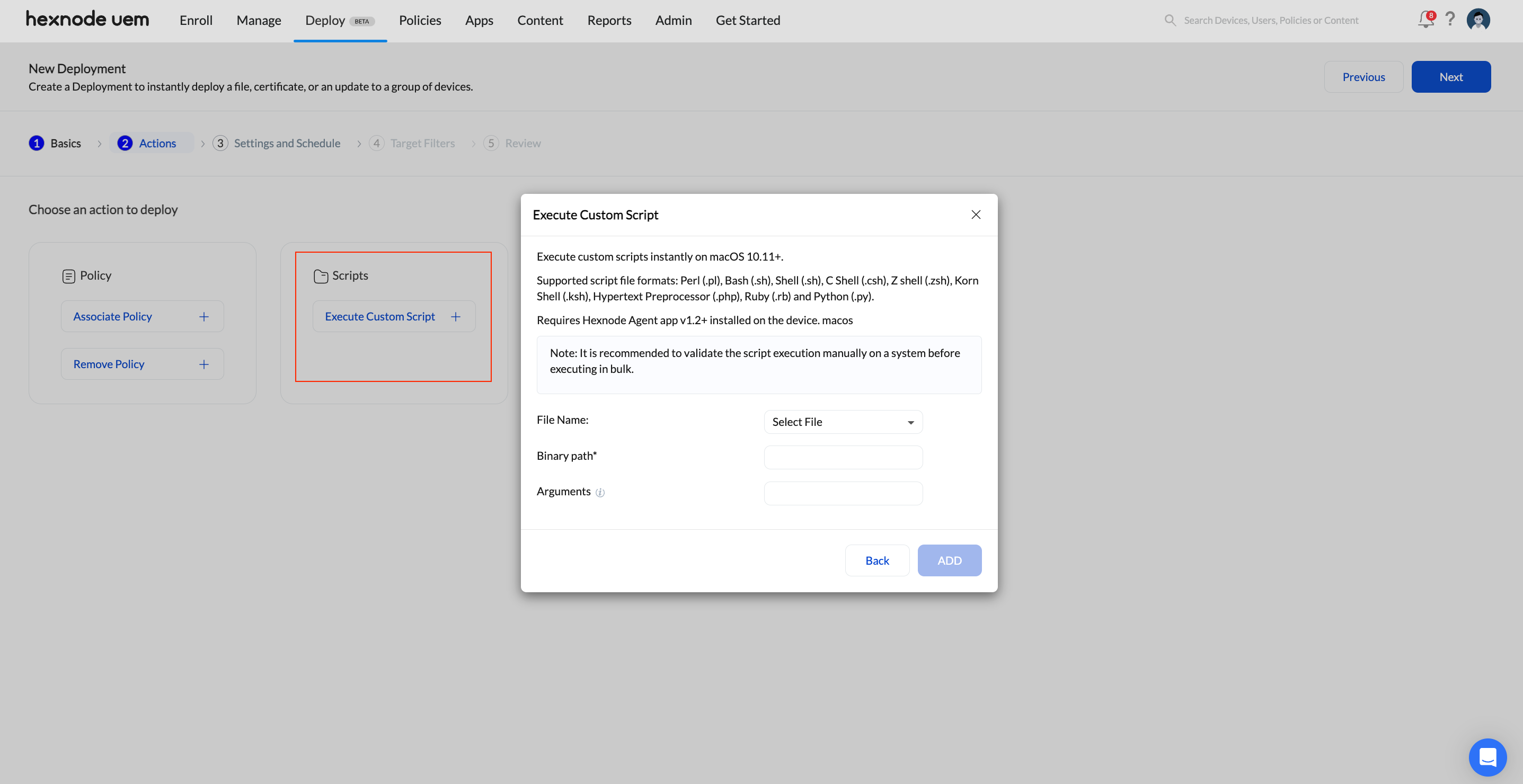Close the Execute Custom Script dialog
This screenshot has height=784, width=1523.
[976, 215]
